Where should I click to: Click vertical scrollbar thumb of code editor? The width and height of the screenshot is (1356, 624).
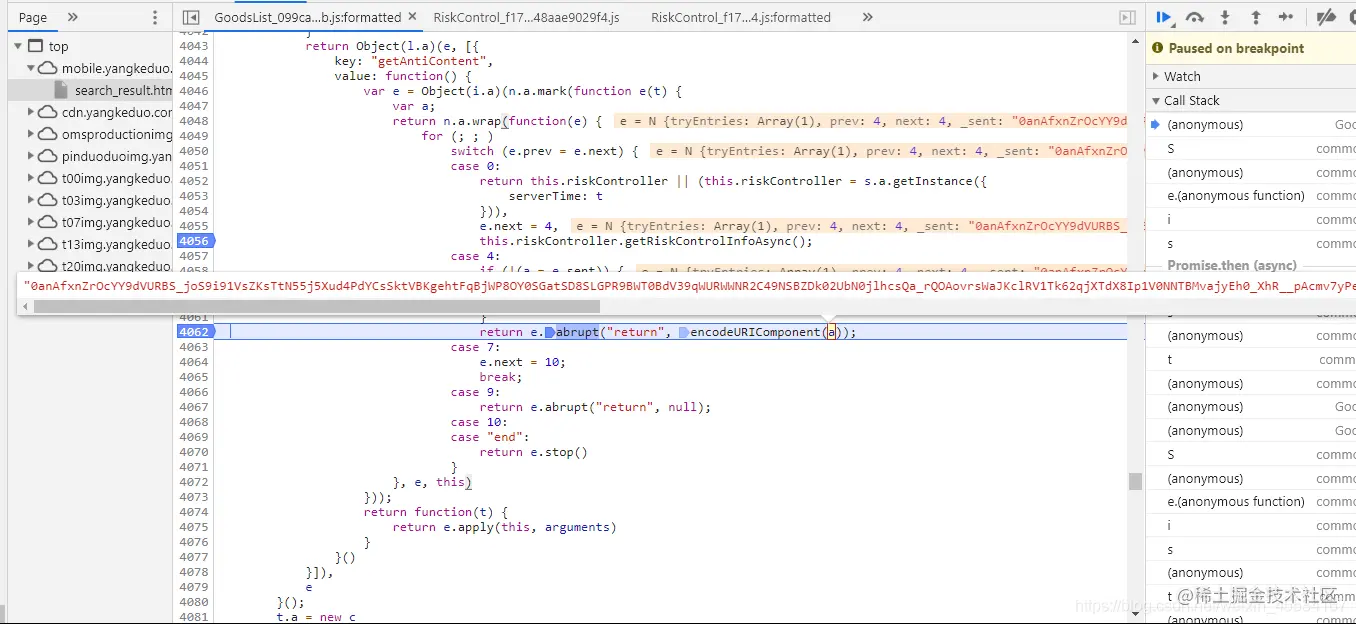point(1135,481)
